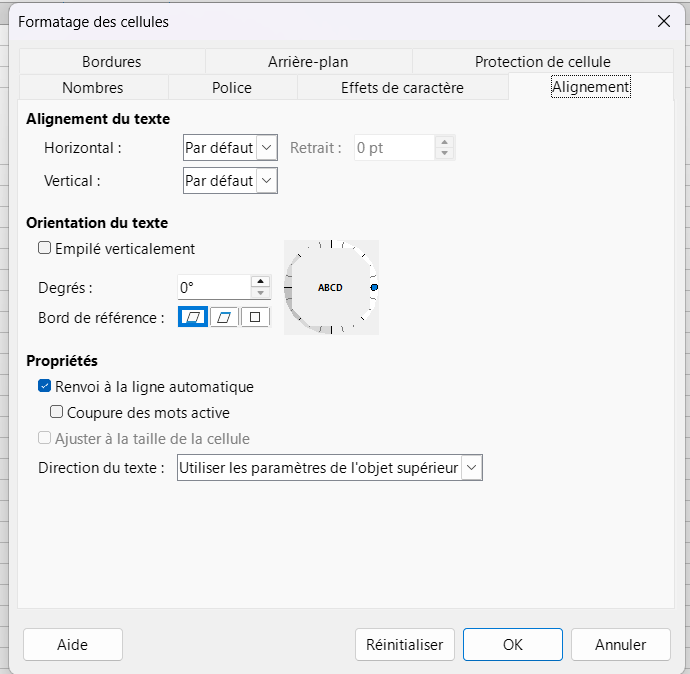Select the lower cell border reference edge icon
The width and height of the screenshot is (690, 674).
pos(193,317)
